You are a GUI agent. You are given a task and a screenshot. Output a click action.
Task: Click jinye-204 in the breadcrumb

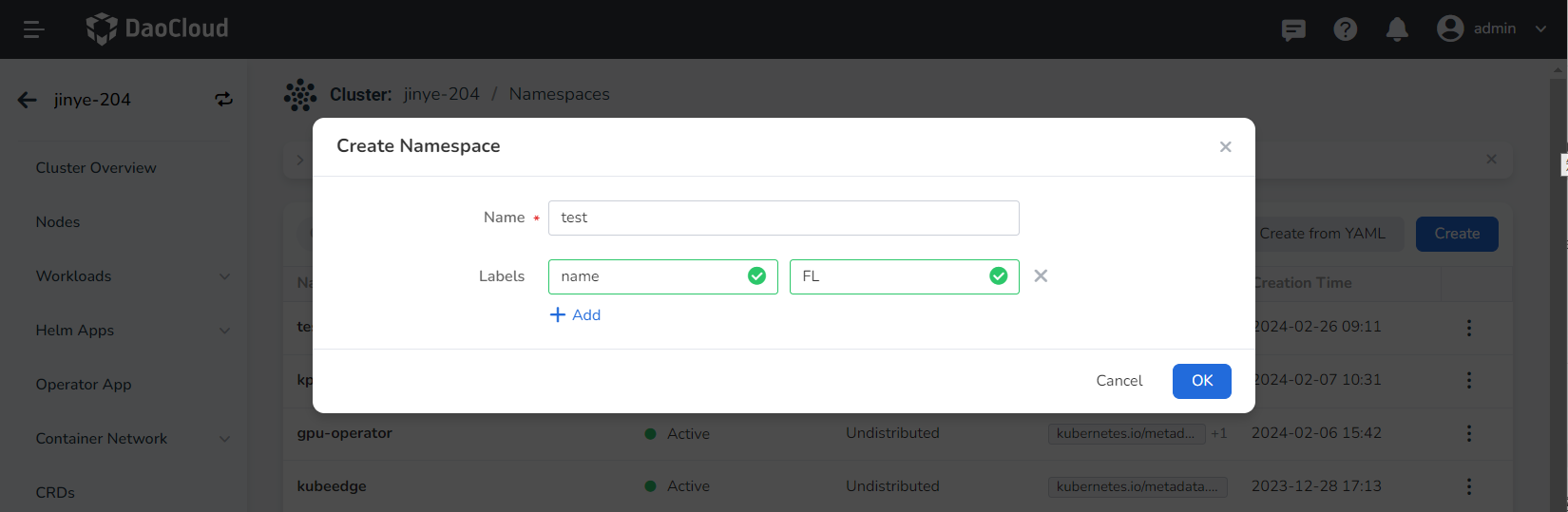[441, 94]
